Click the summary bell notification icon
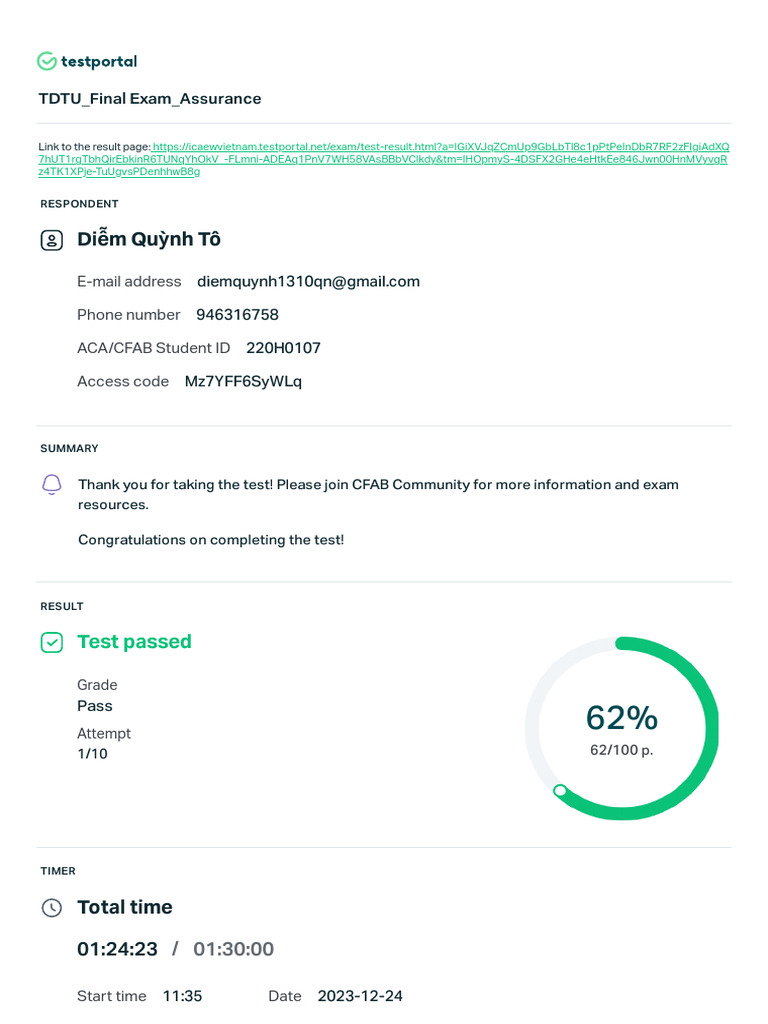 click(52, 485)
